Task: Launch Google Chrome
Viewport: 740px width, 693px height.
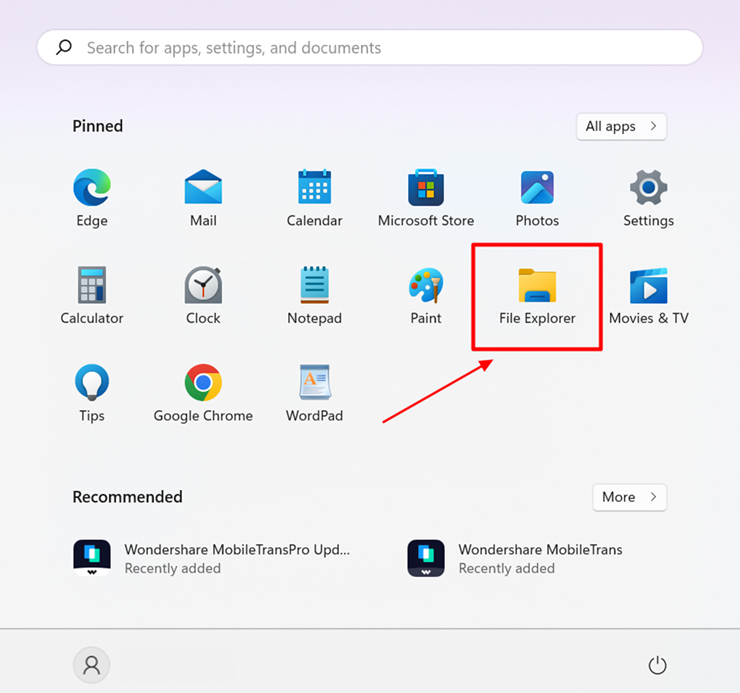Action: (203, 393)
